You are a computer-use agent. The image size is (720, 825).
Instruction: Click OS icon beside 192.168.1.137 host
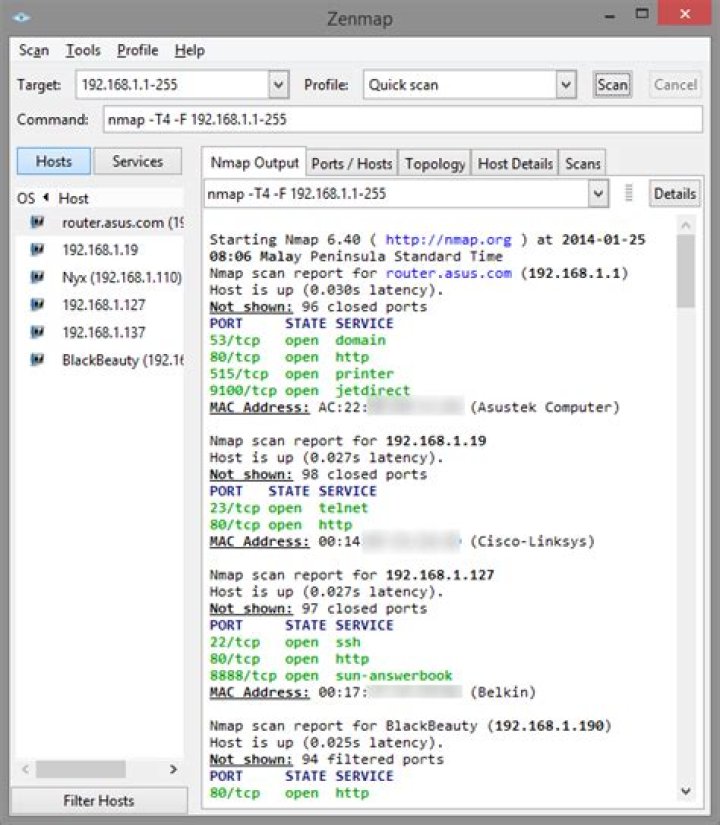point(37,332)
